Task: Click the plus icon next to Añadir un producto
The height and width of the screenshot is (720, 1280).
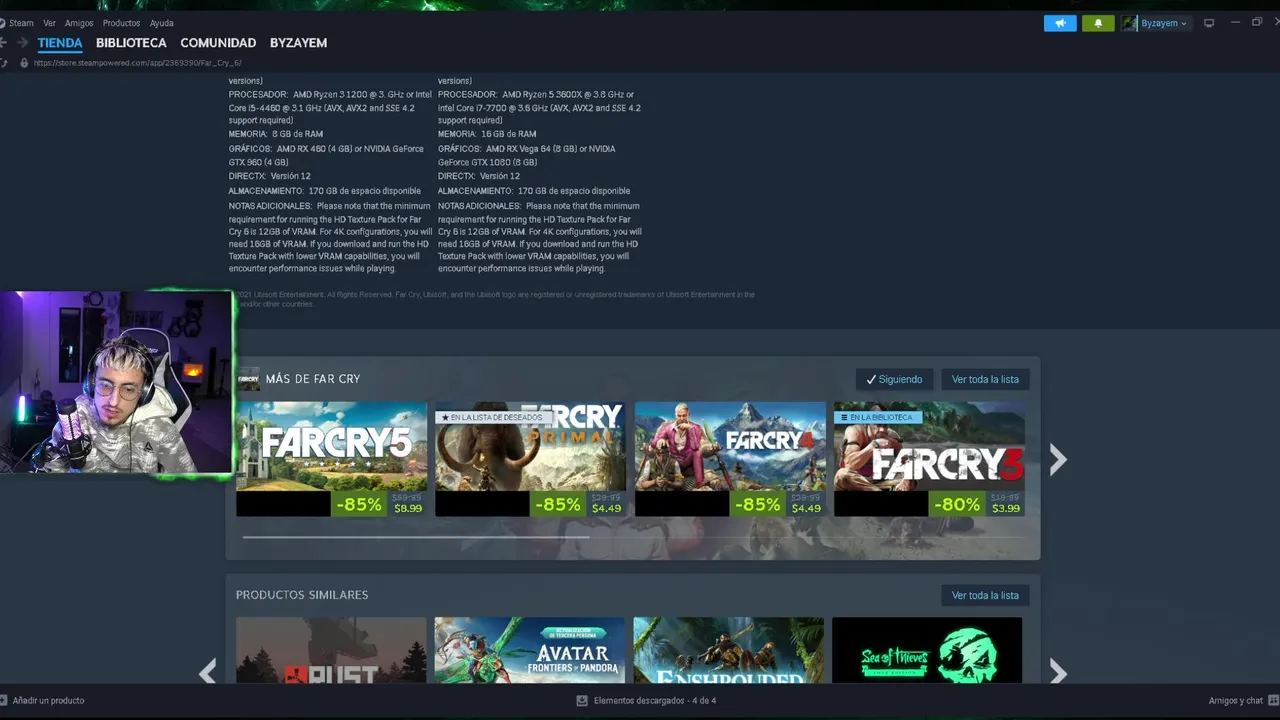Action: [x=3, y=700]
